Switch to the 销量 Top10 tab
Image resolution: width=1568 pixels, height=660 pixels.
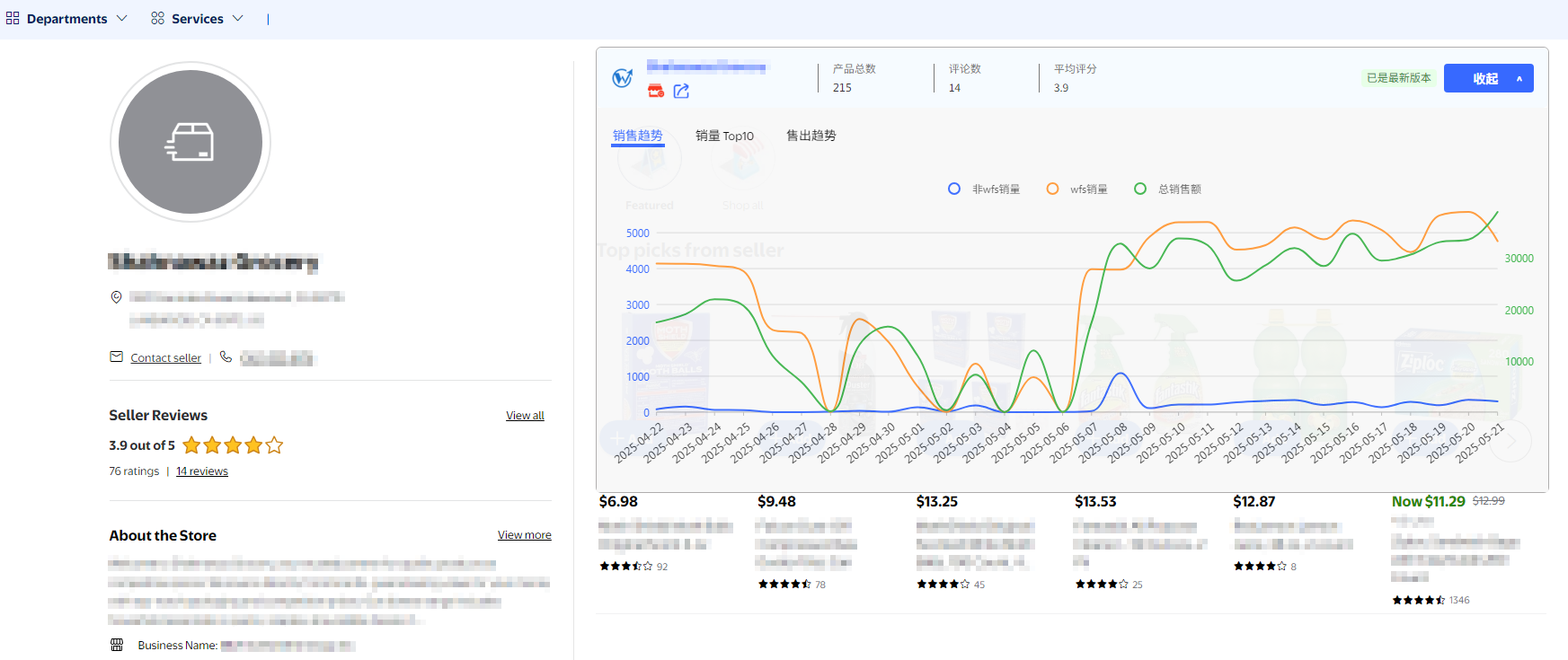click(x=724, y=136)
